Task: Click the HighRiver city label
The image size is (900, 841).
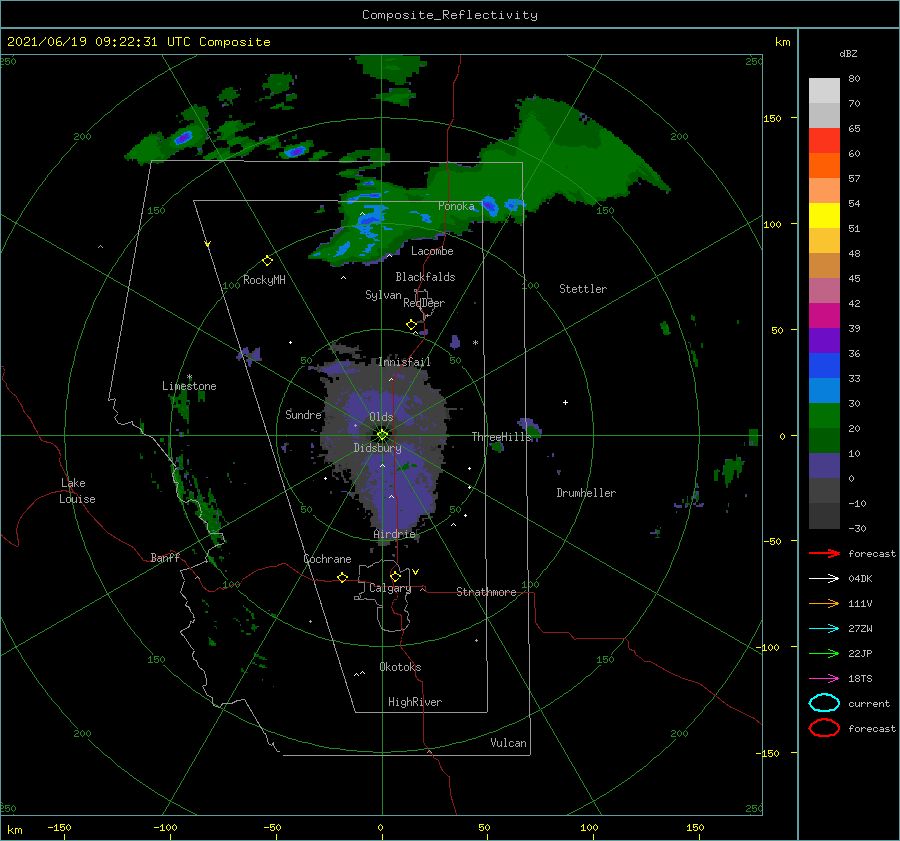Action: coord(415,702)
